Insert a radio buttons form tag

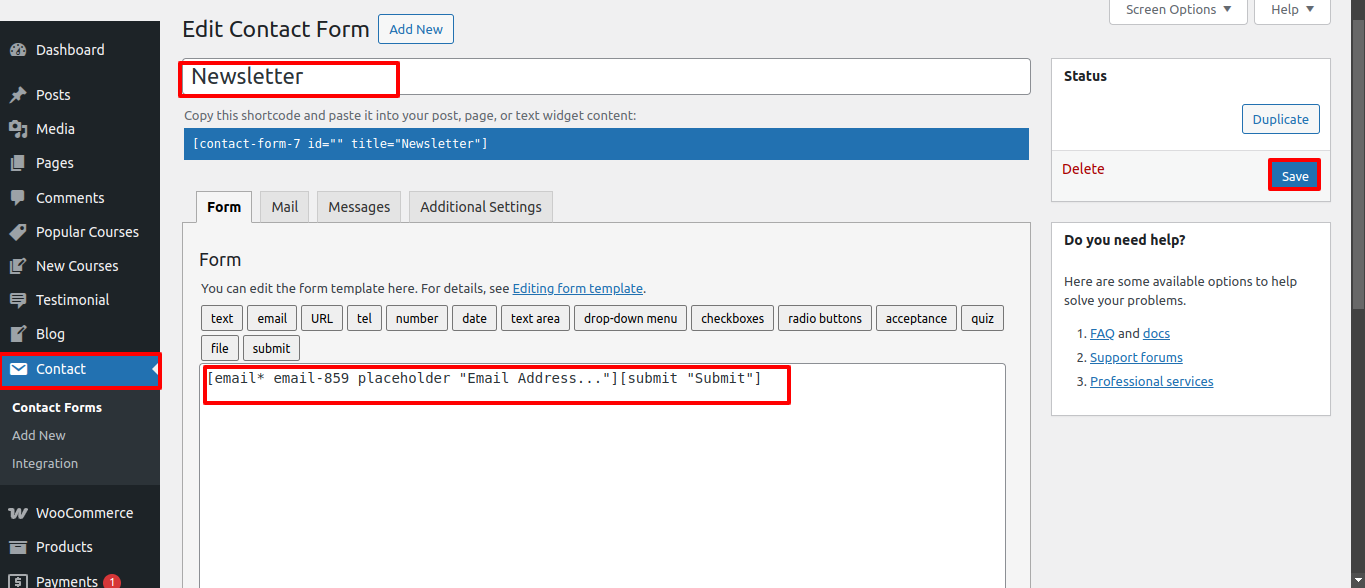(824, 318)
